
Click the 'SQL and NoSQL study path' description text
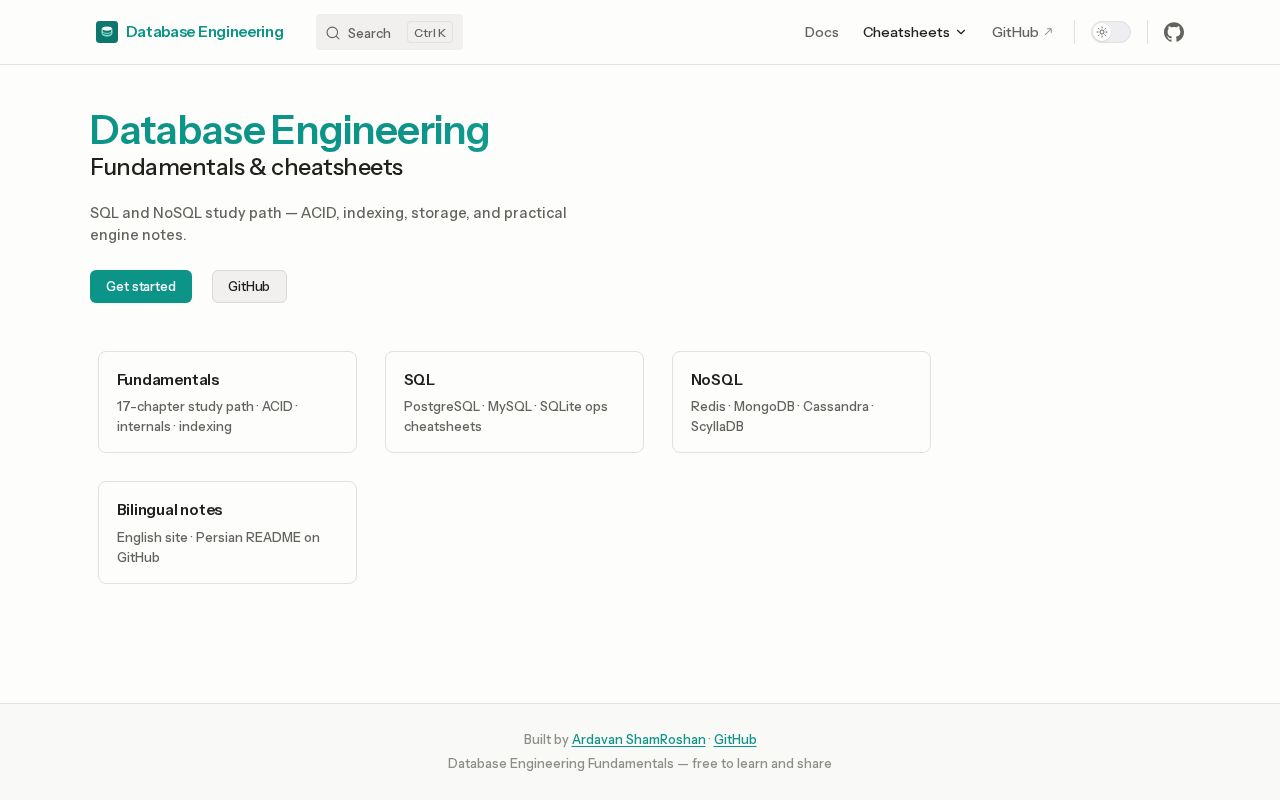coord(328,224)
